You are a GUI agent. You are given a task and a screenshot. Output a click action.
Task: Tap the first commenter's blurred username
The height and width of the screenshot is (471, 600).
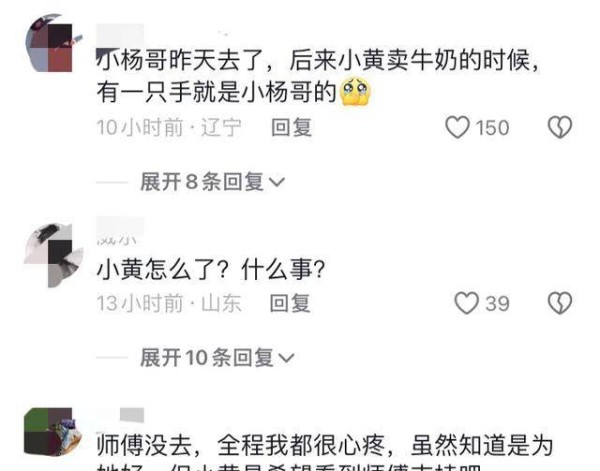point(120,35)
